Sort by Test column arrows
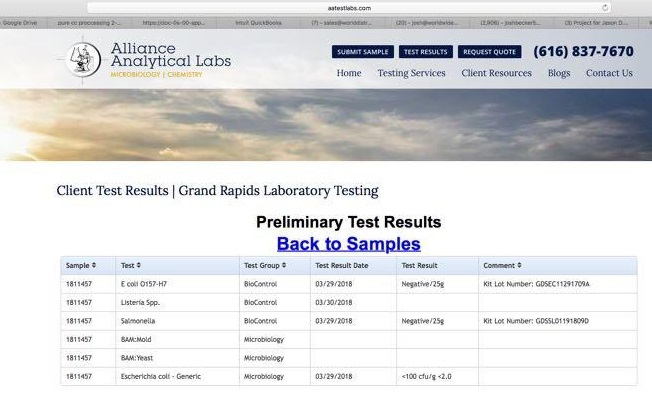 [139, 265]
